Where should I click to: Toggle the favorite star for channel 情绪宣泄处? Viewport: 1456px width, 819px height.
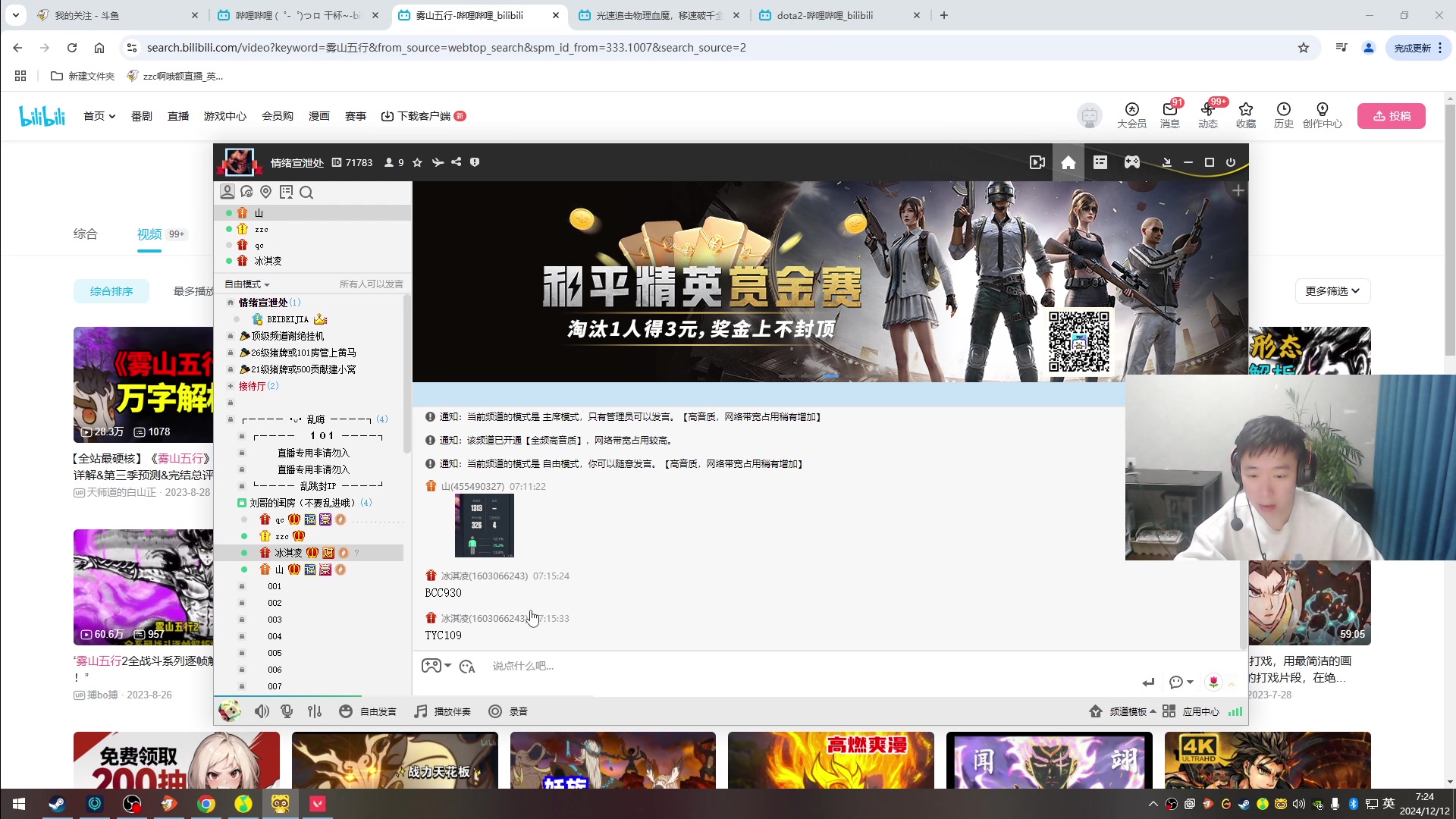(417, 162)
